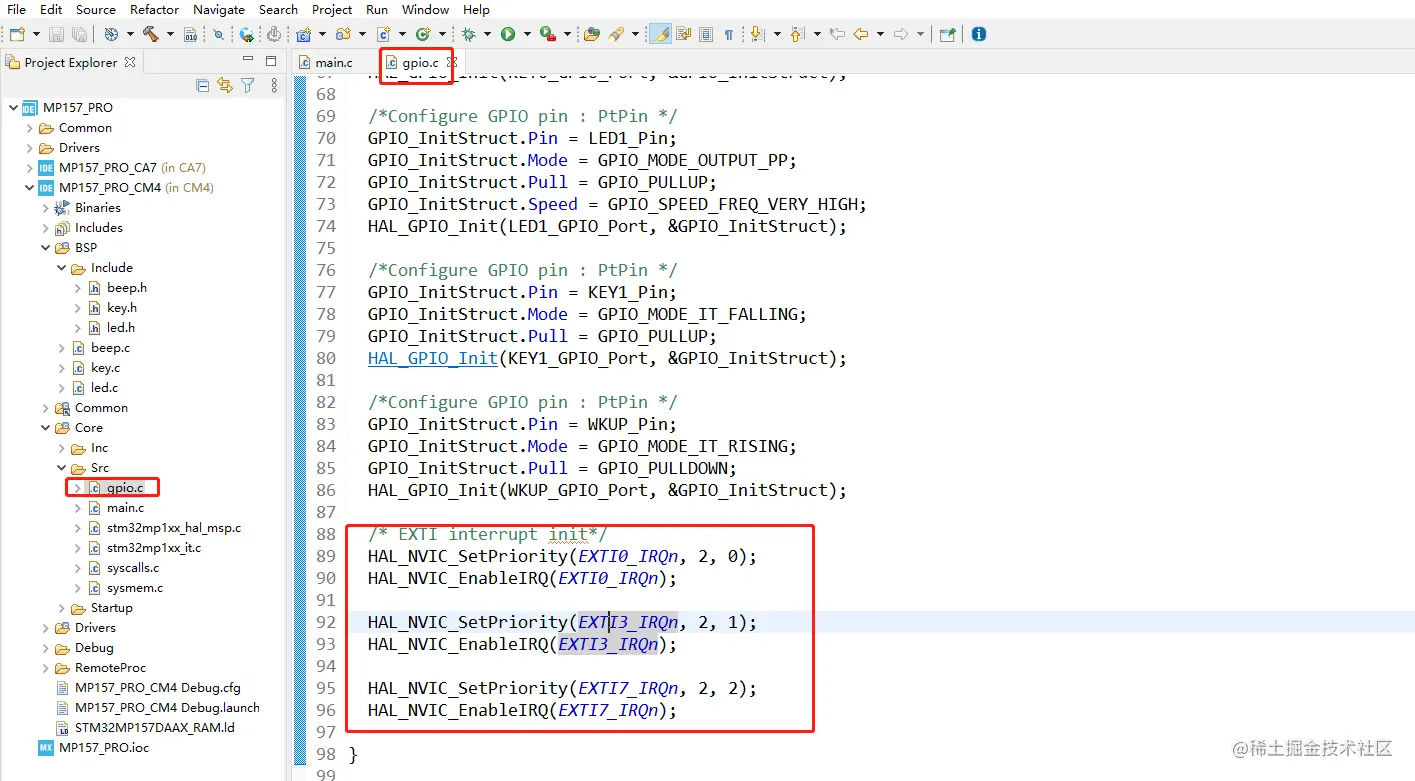This screenshot has height=781, width=1415.
Task: Run the project with the green play icon
Action: (508, 34)
